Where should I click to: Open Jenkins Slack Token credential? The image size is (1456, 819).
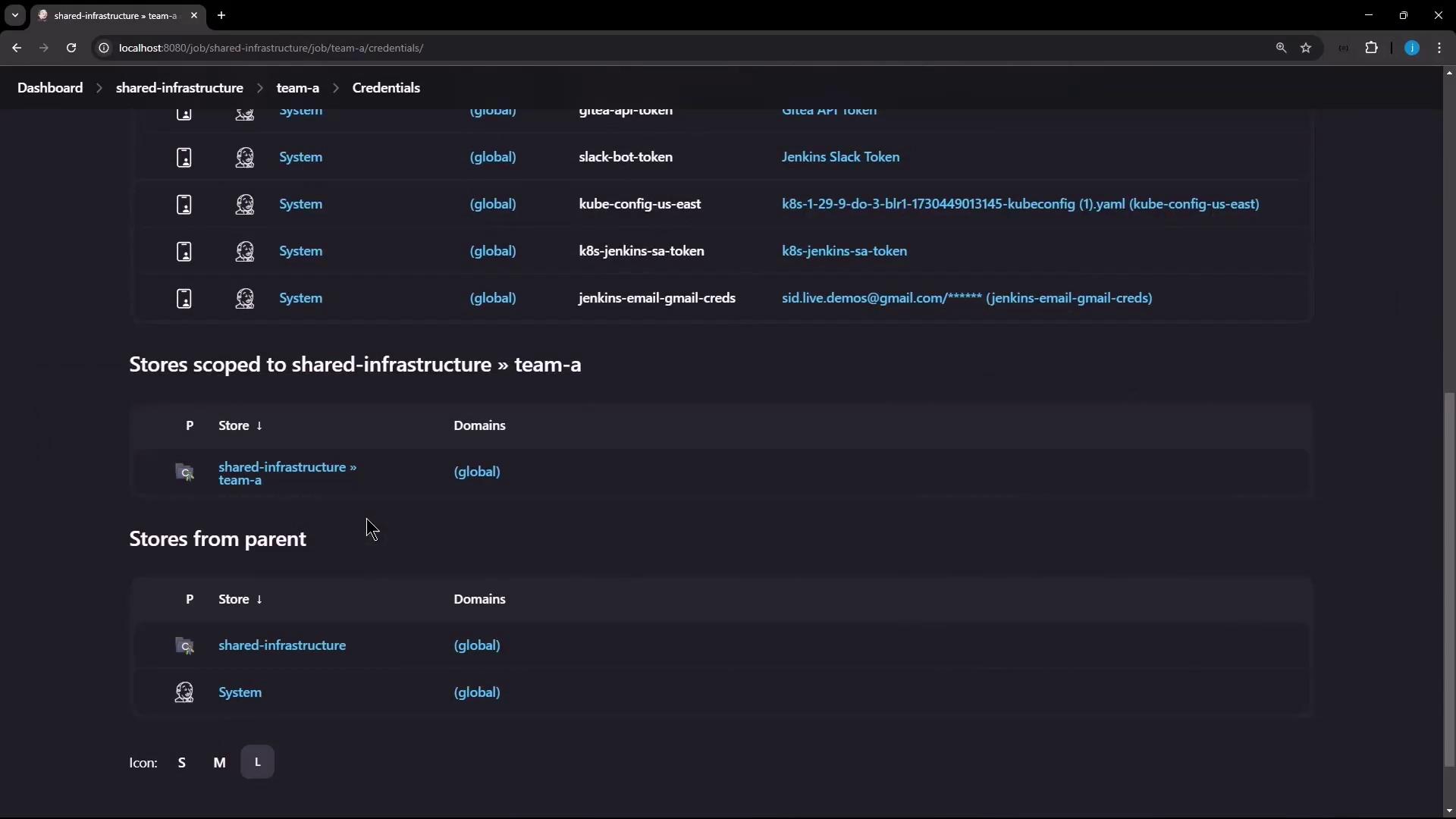(x=841, y=157)
